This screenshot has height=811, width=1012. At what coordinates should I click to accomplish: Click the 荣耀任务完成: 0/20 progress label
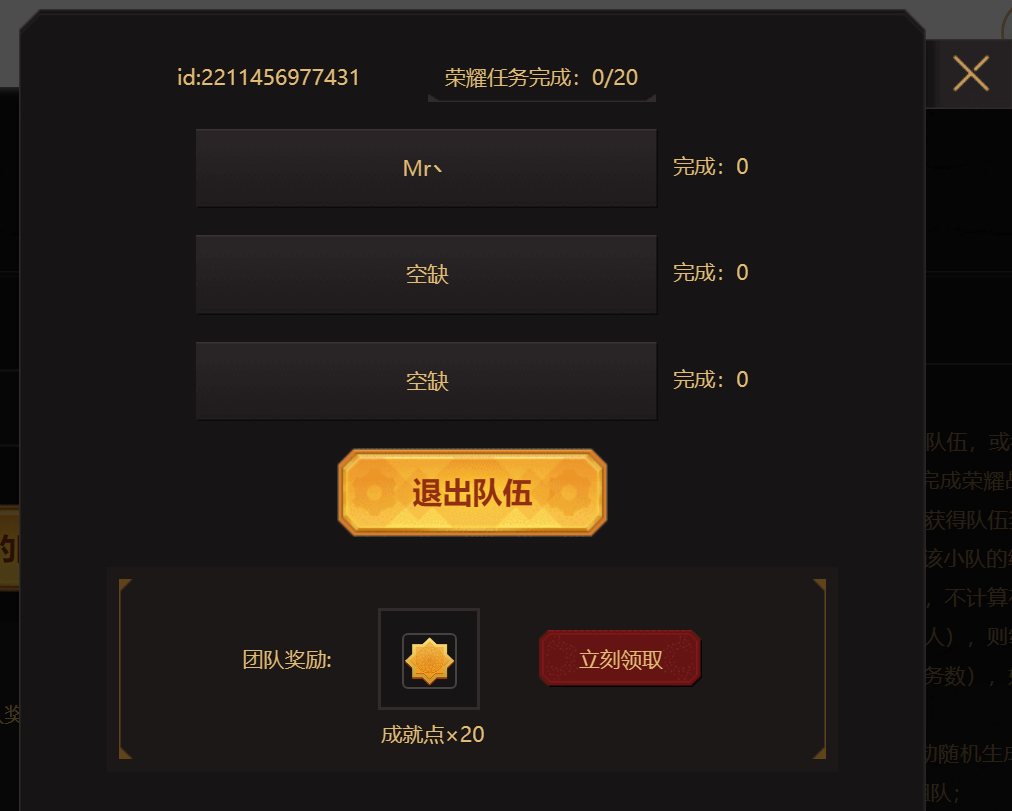[541, 78]
